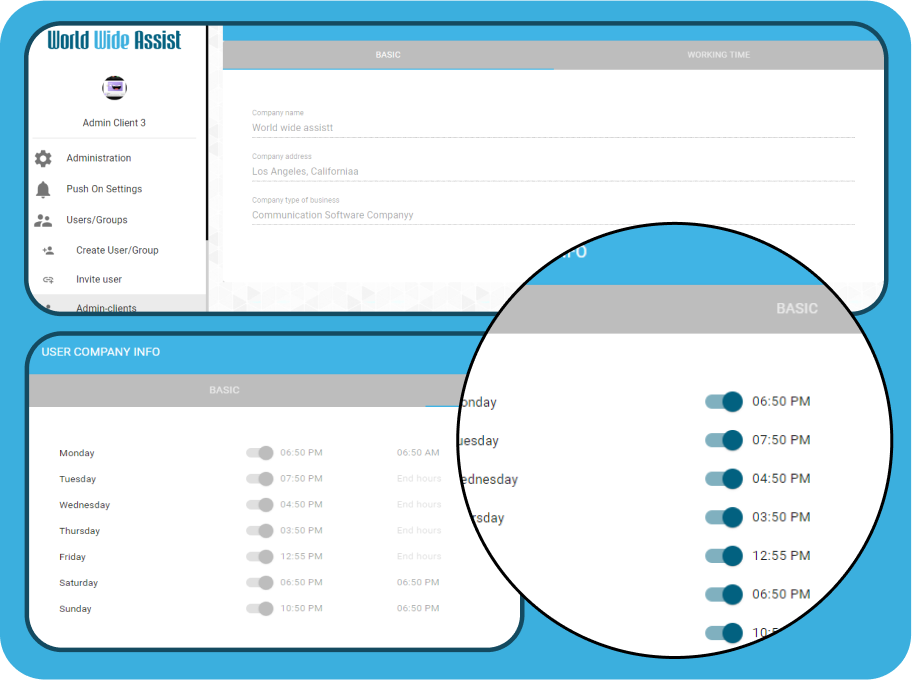Toggle Wednesday switch in magnified view
Image resolution: width=913 pixels, height=680 pixels.
(x=724, y=479)
